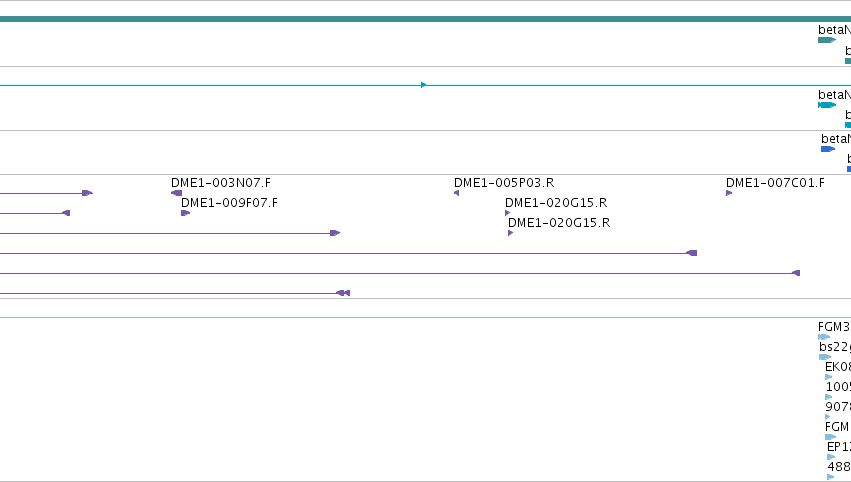
Task: Click the purple arrowhead left of the lower DME1-020G15.R glyph
Action: coord(335,233)
